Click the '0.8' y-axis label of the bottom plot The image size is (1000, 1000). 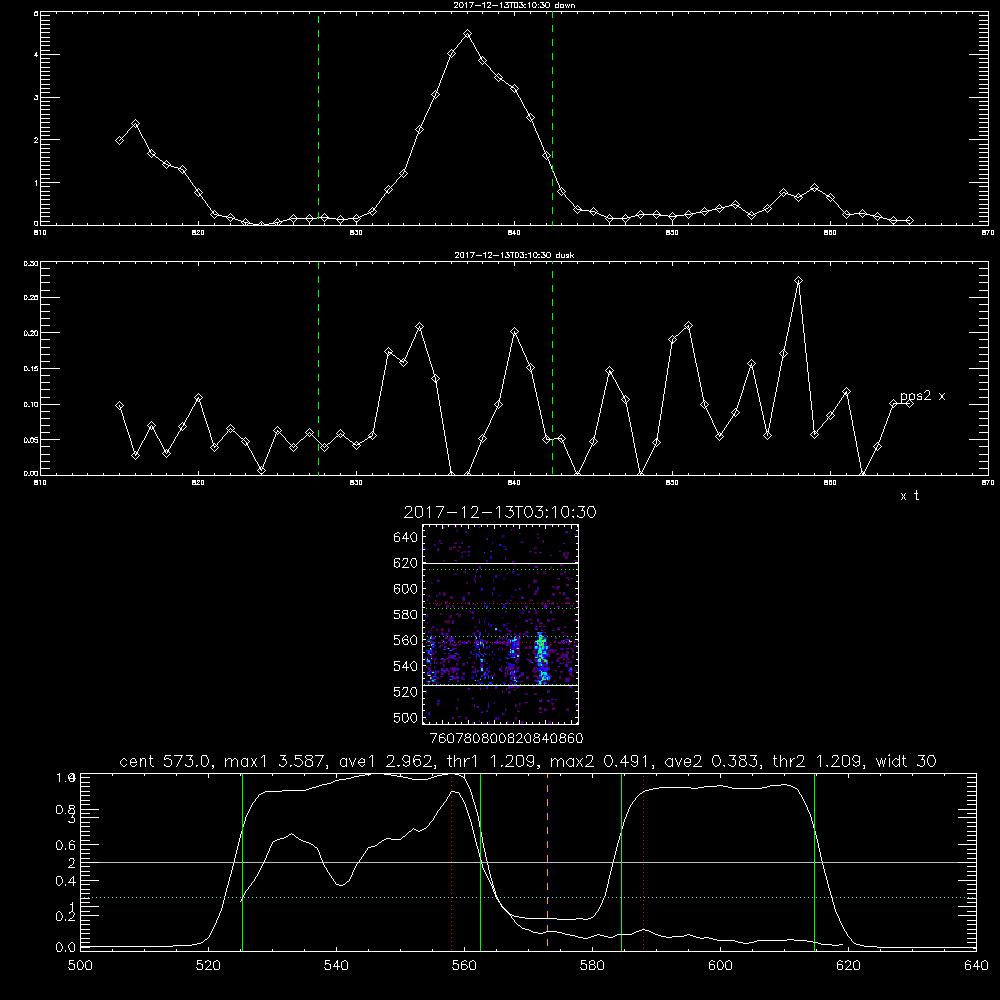65,809
